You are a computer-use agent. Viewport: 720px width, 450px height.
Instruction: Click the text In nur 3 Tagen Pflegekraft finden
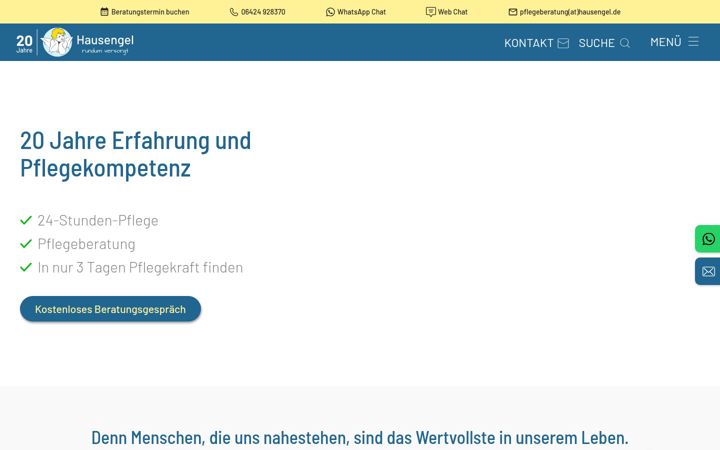[x=140, y=267]
